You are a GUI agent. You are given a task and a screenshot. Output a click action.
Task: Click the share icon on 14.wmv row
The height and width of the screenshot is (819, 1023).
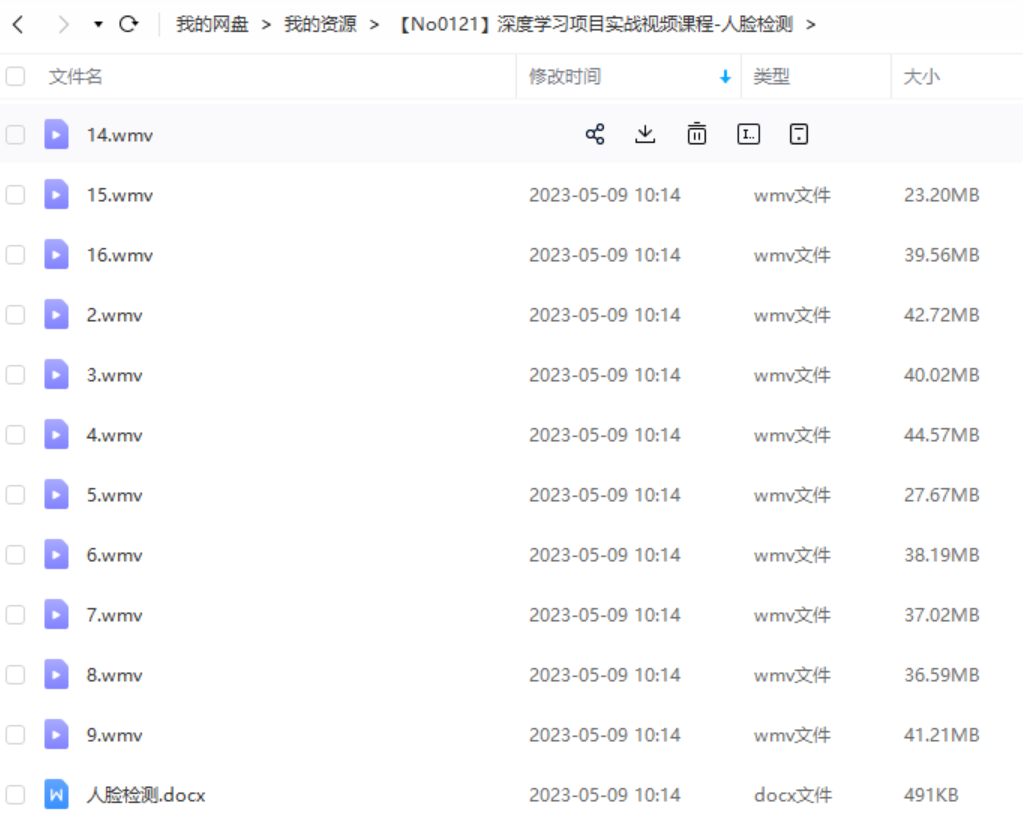(595, 134)
